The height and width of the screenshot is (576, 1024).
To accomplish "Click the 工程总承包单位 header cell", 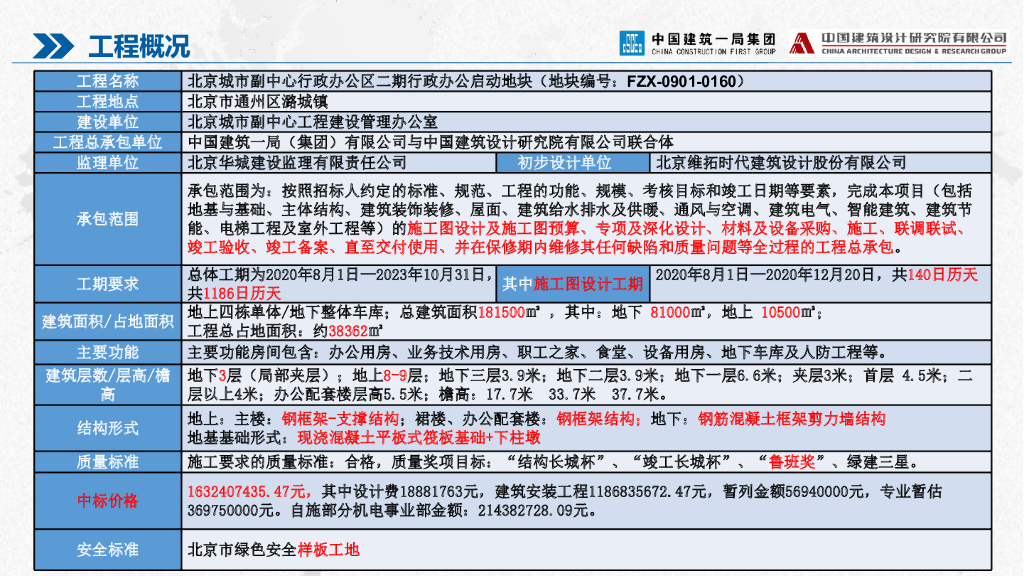I will click(x=108, y=142).
